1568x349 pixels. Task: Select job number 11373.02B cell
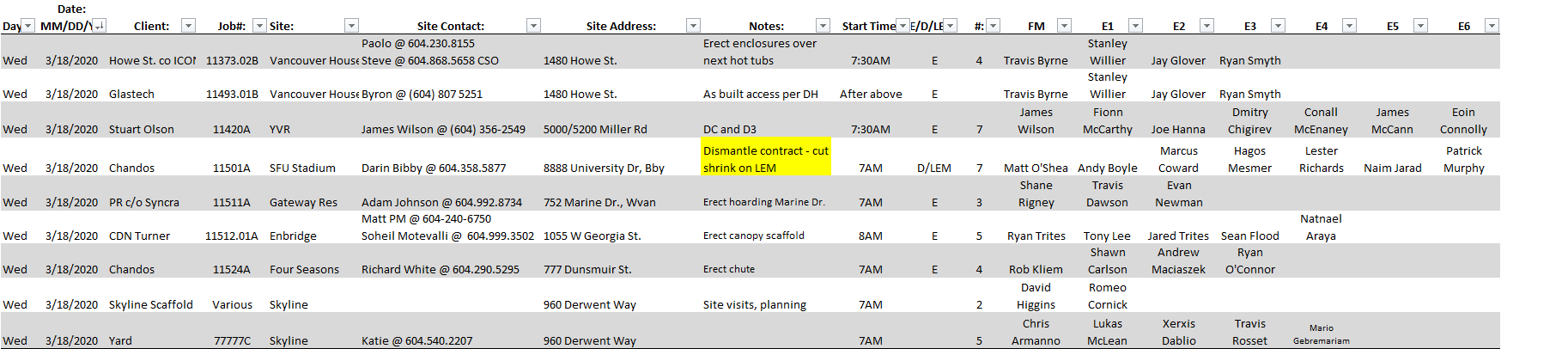(x=232, y=61)
